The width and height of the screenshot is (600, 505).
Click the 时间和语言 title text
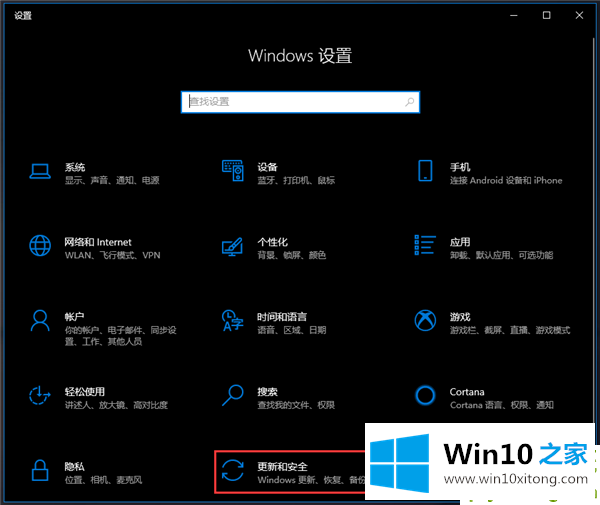[282, 317]
